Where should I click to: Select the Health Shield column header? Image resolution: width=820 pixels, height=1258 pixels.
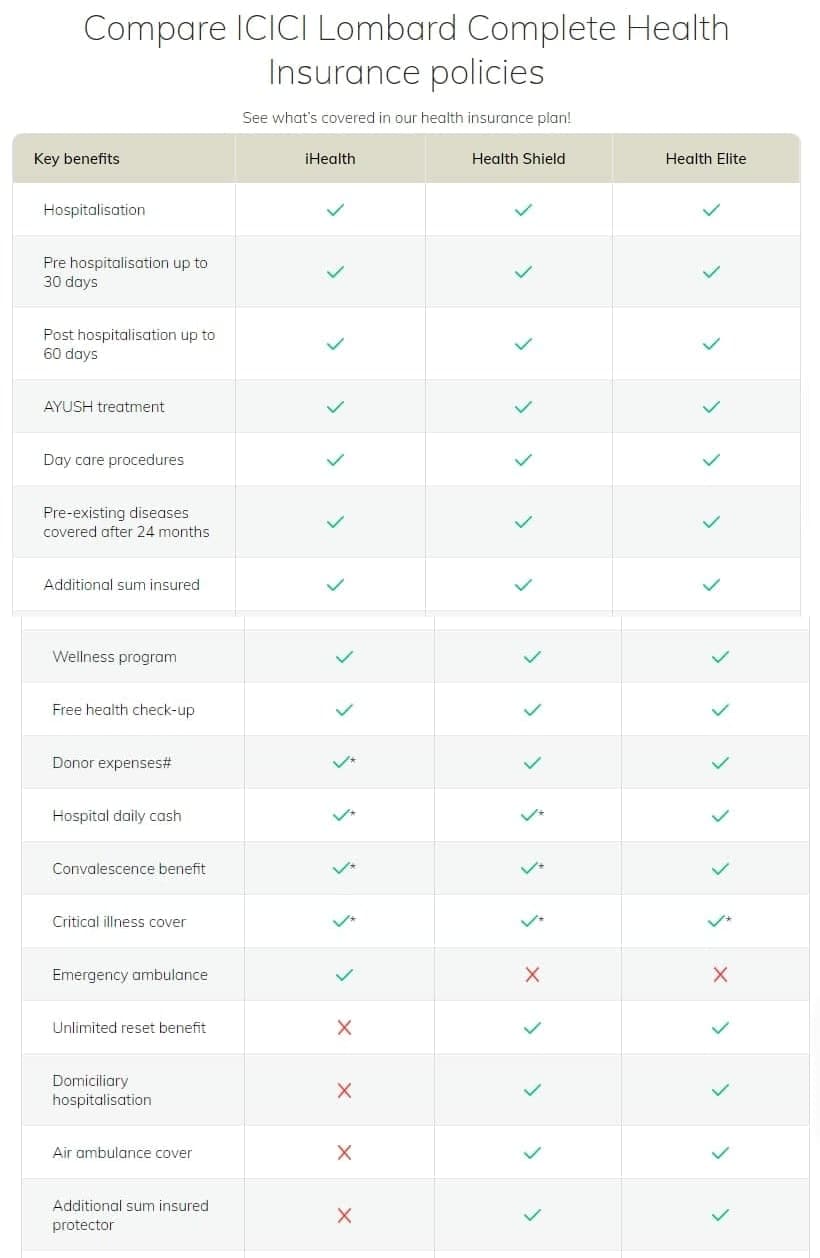[x=518, y=159]
